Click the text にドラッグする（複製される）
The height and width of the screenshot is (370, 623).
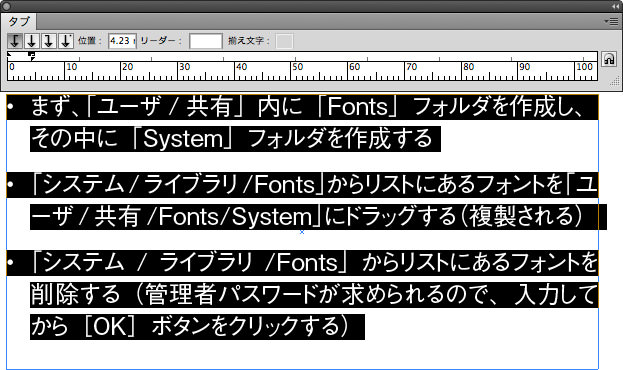tap(453, 217)
